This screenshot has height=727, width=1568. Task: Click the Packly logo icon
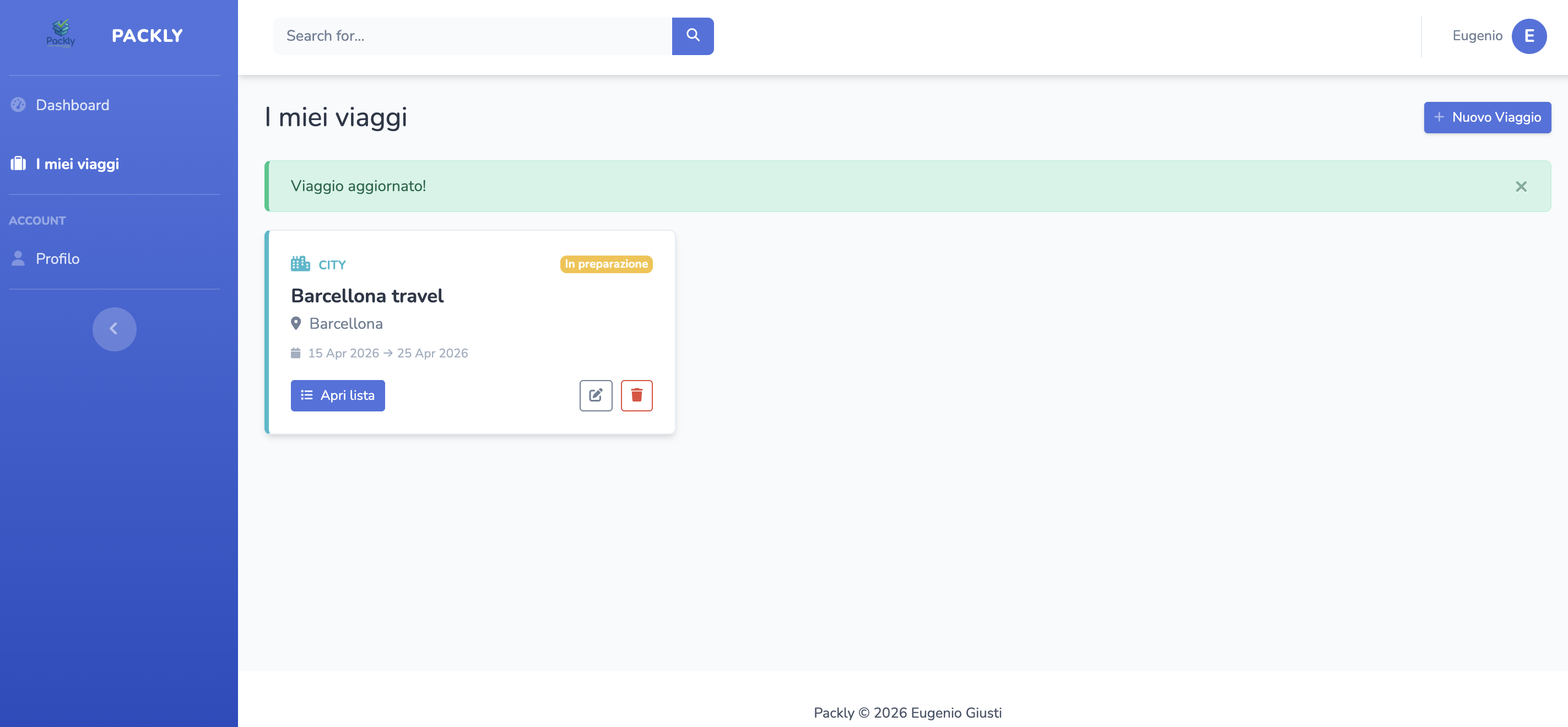61,34
